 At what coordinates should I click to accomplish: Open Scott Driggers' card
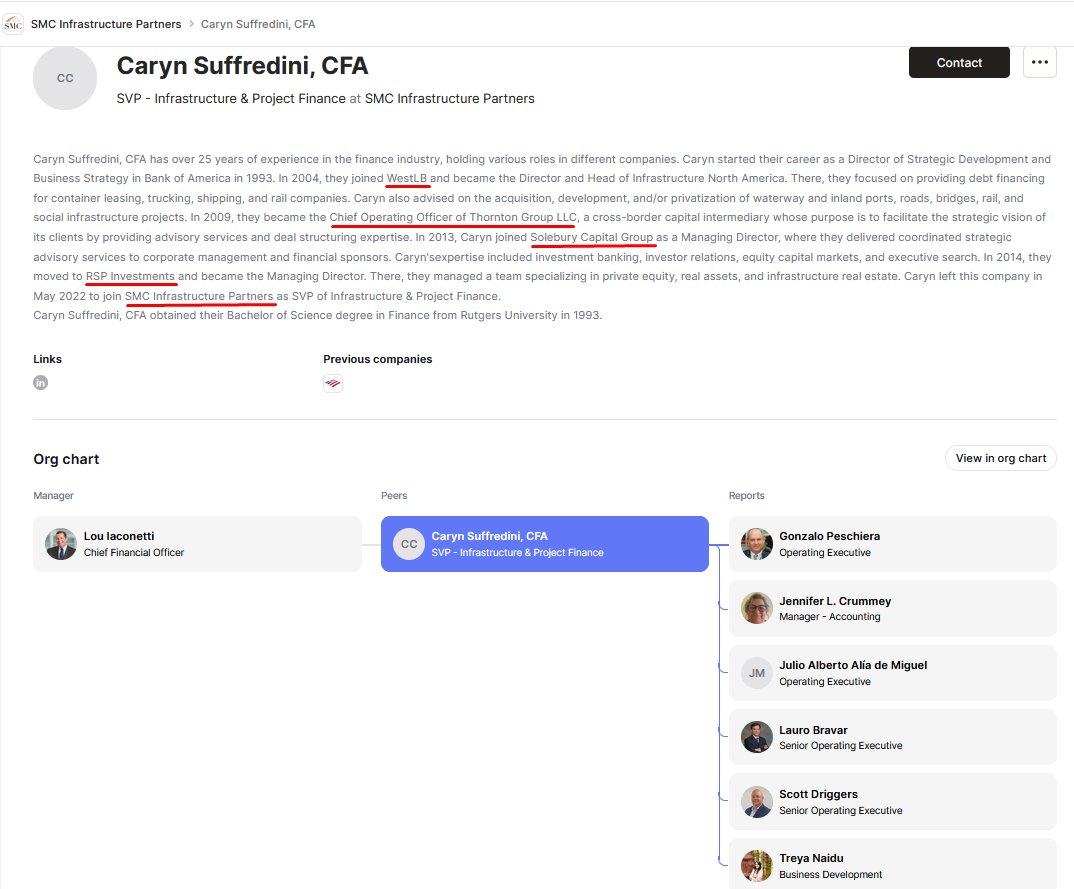tap(892, 801)
